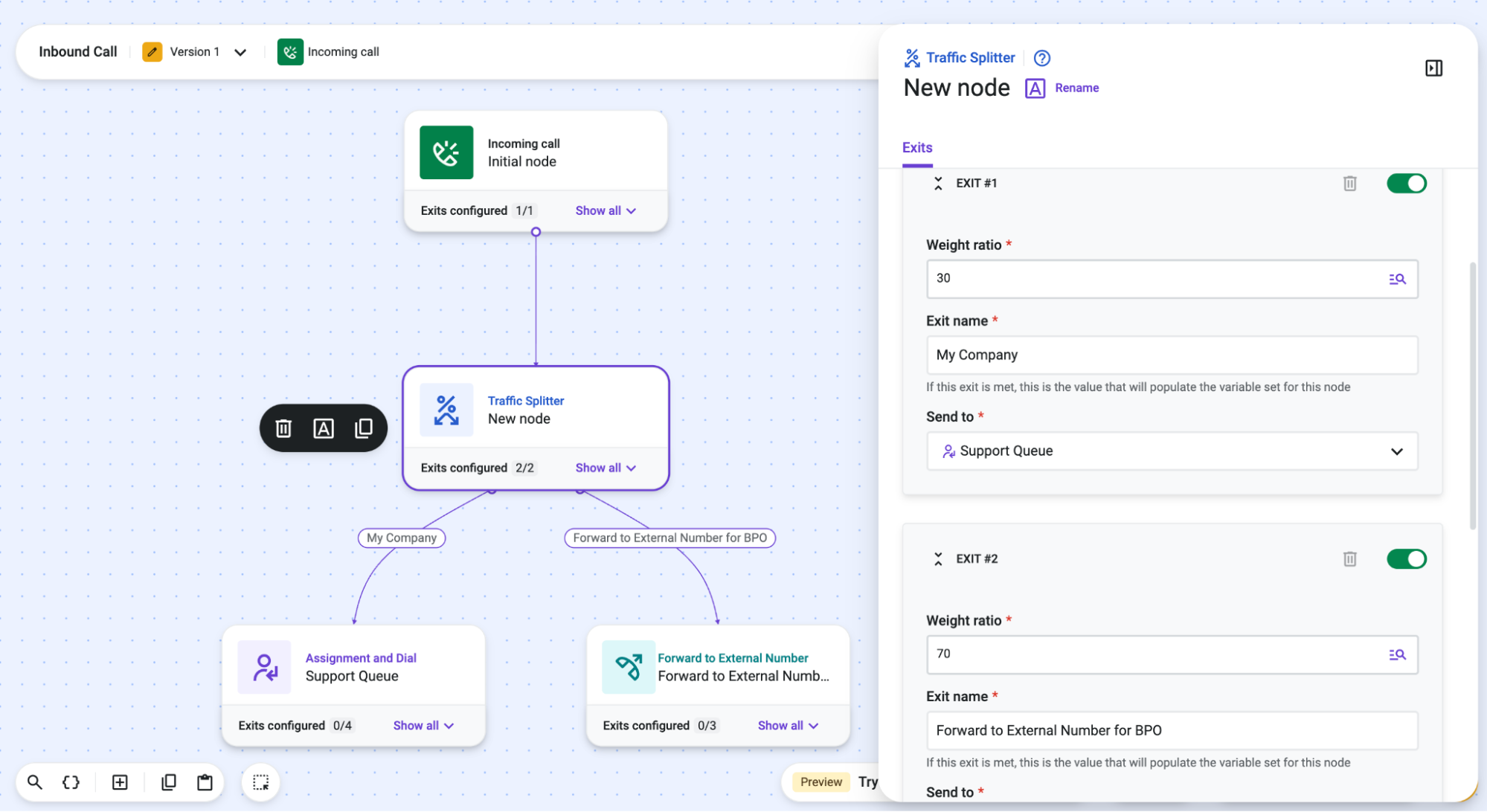Image resolution: width=1487 pixels, height=812 pixels.
Task: Click the Preview button
Action: [x=820, y=782]
